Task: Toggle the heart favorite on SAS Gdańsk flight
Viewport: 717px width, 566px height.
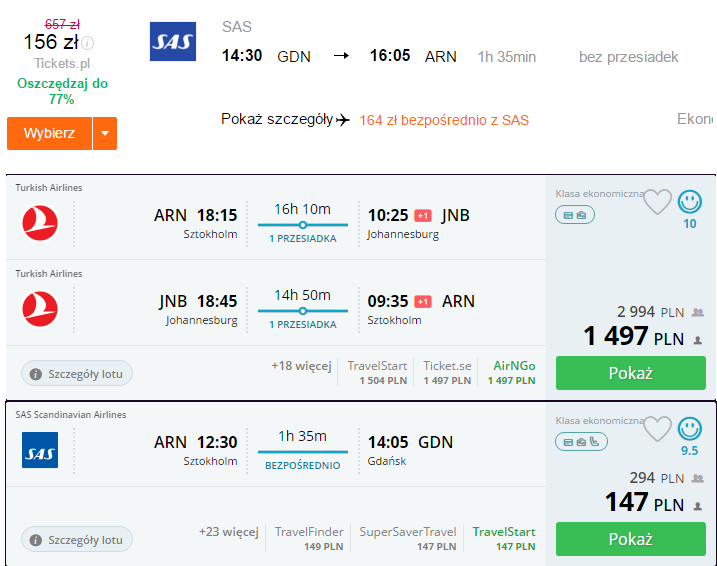Action: point(658,428)
